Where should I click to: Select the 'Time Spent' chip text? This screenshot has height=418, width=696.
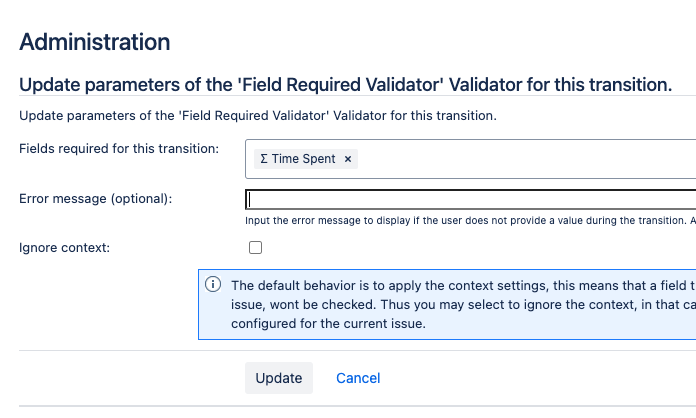pyautogui.click(x=304, y=158)
